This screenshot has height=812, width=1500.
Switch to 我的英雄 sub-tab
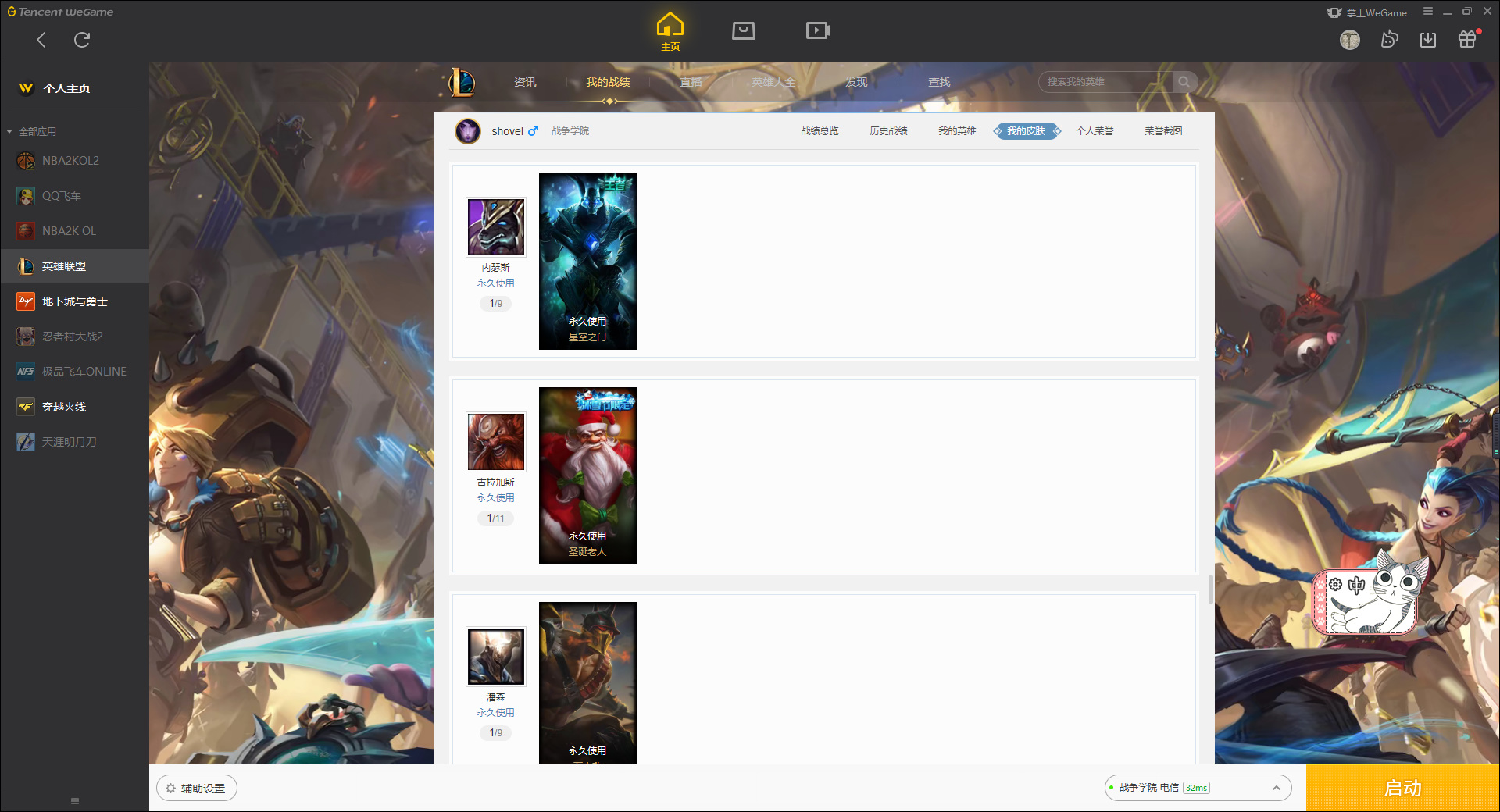pos(957,131)
